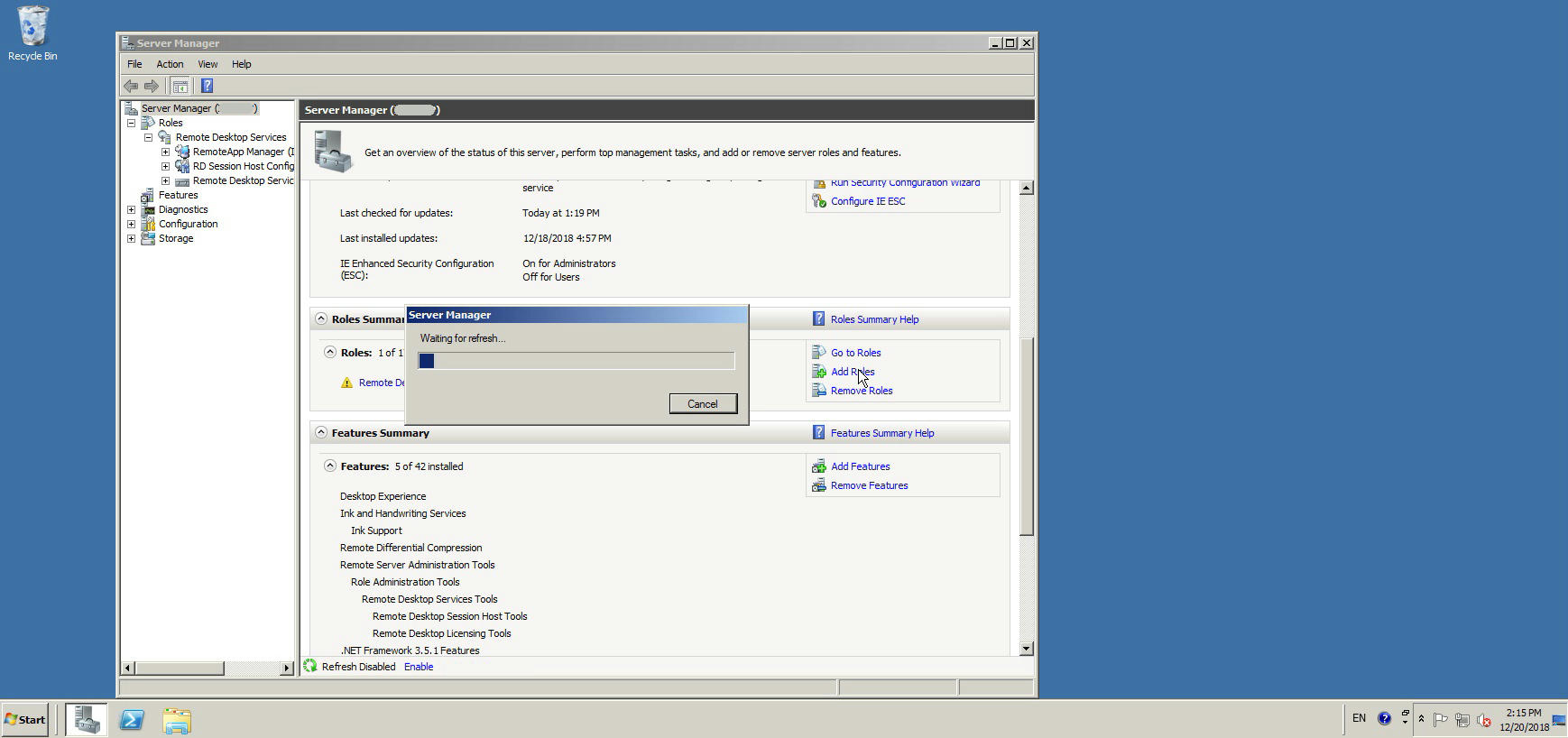
Task: Open Roles Summary Help link
Action: tap(874, 319)
